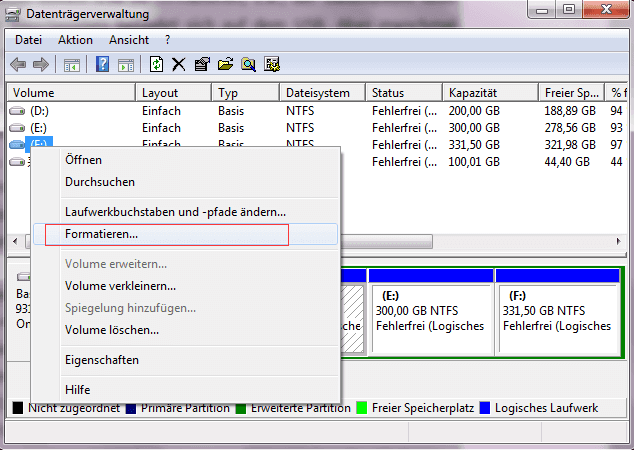Viewport: 634px width, 450px height.
Task: Click the 300,00 GB capacity cell in list
Action: tap(474, 128)
